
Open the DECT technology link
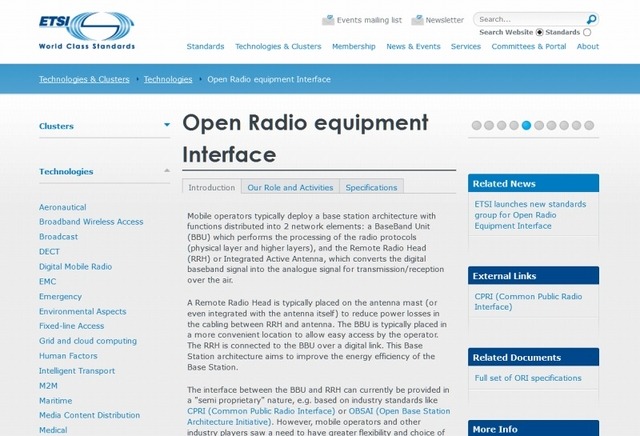[49, 251]
